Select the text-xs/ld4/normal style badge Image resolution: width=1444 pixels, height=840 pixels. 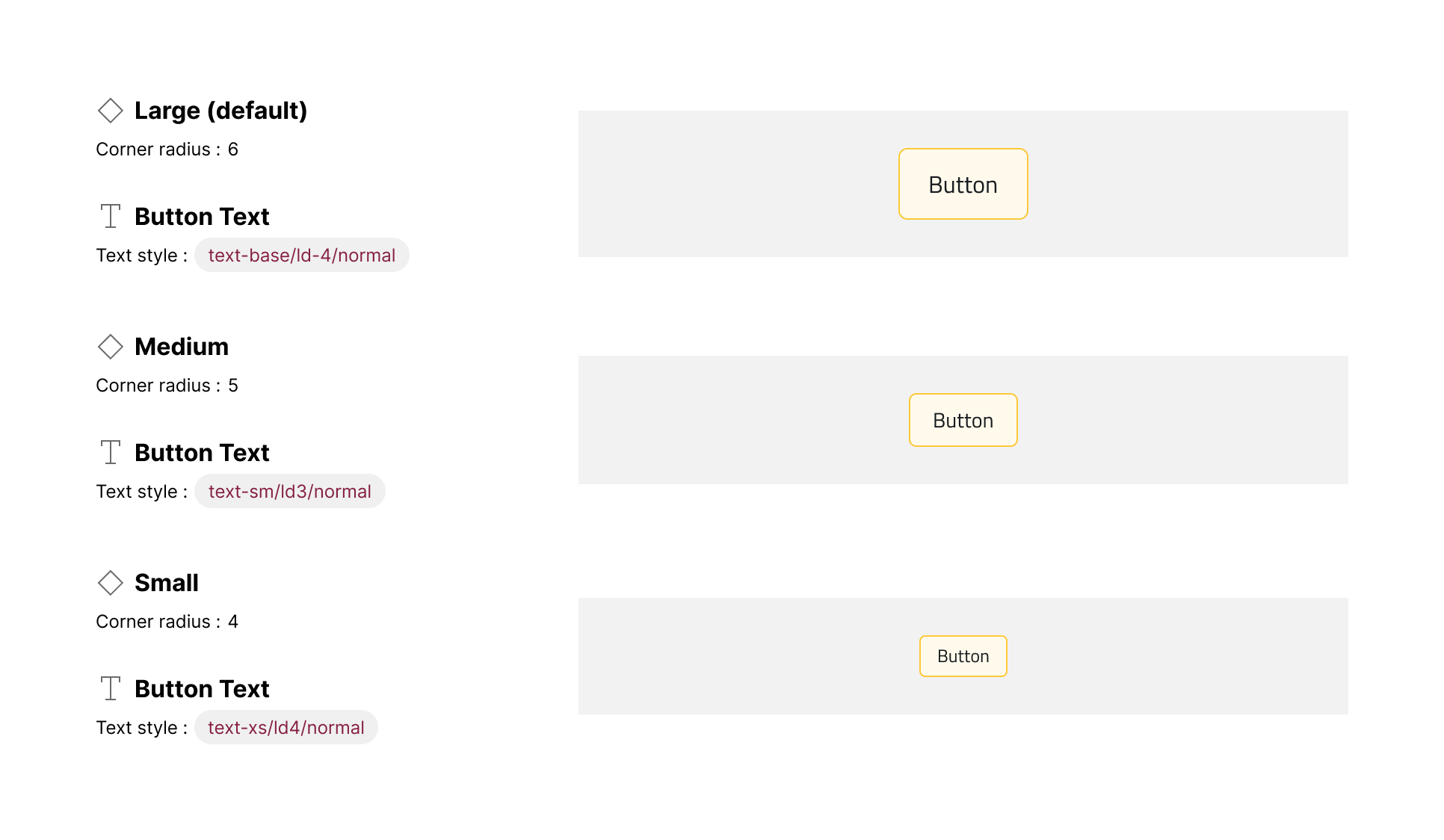(x=286, y=727)
